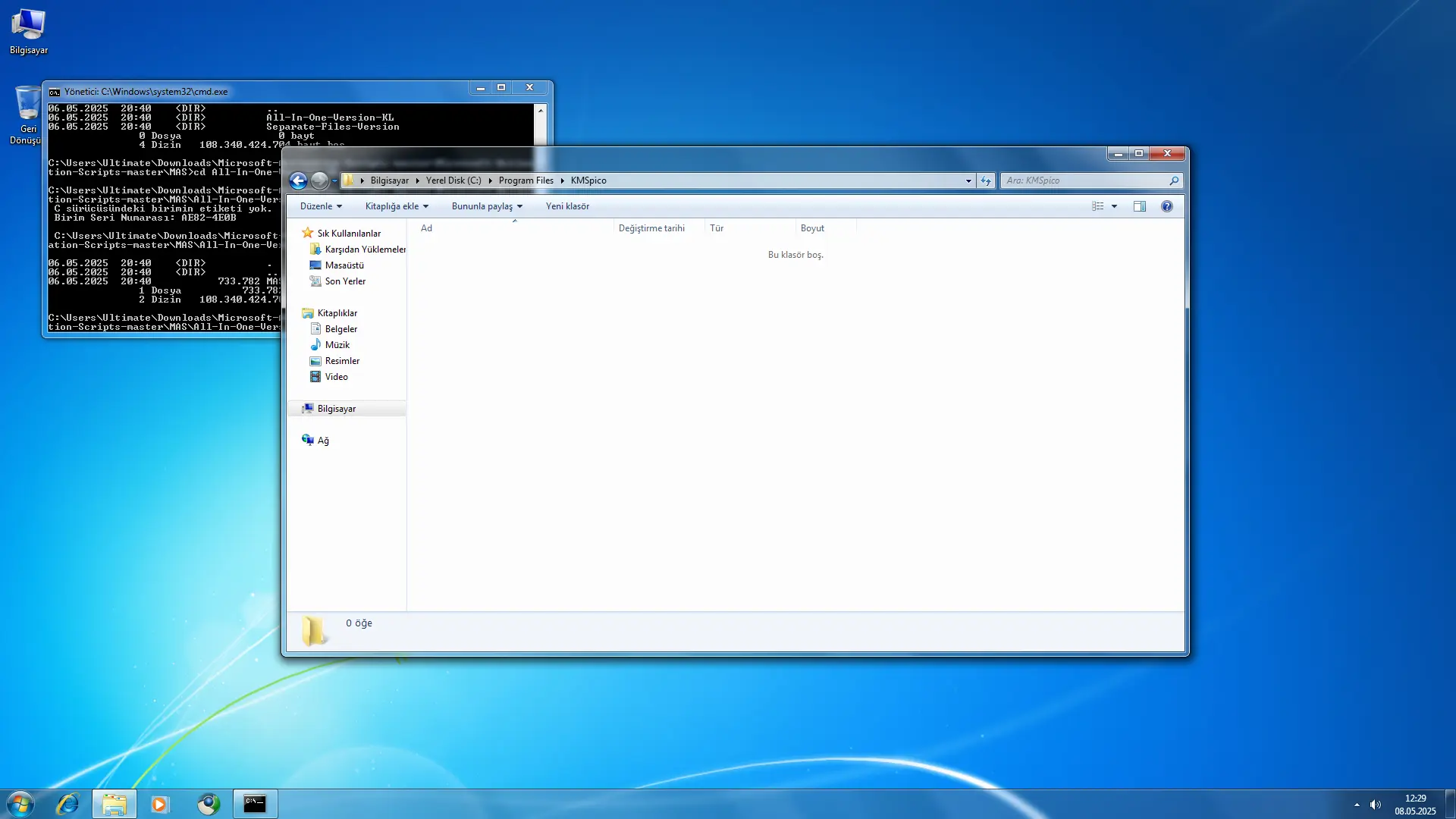Click cmd window scrollbar up arrow
This screenshot has height=819, width=1456.
click(x=540, y=111)
